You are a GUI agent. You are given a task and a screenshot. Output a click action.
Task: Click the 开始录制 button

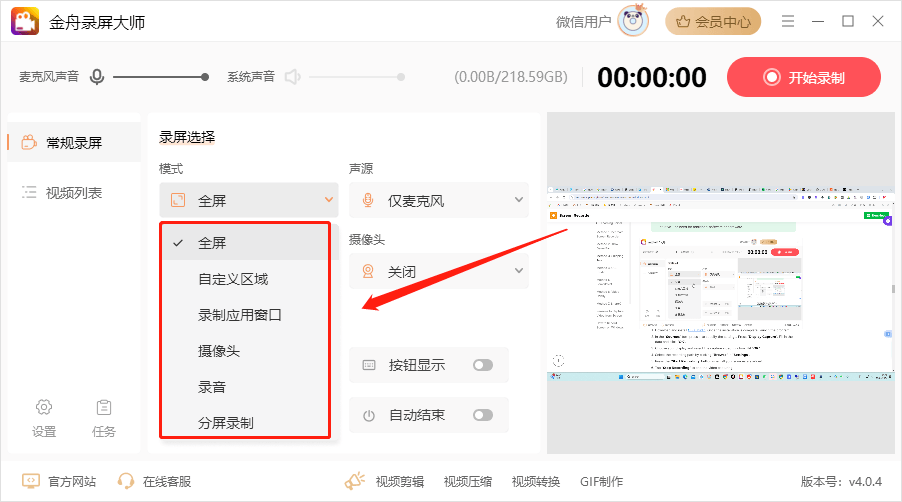(x=804, y=77)
